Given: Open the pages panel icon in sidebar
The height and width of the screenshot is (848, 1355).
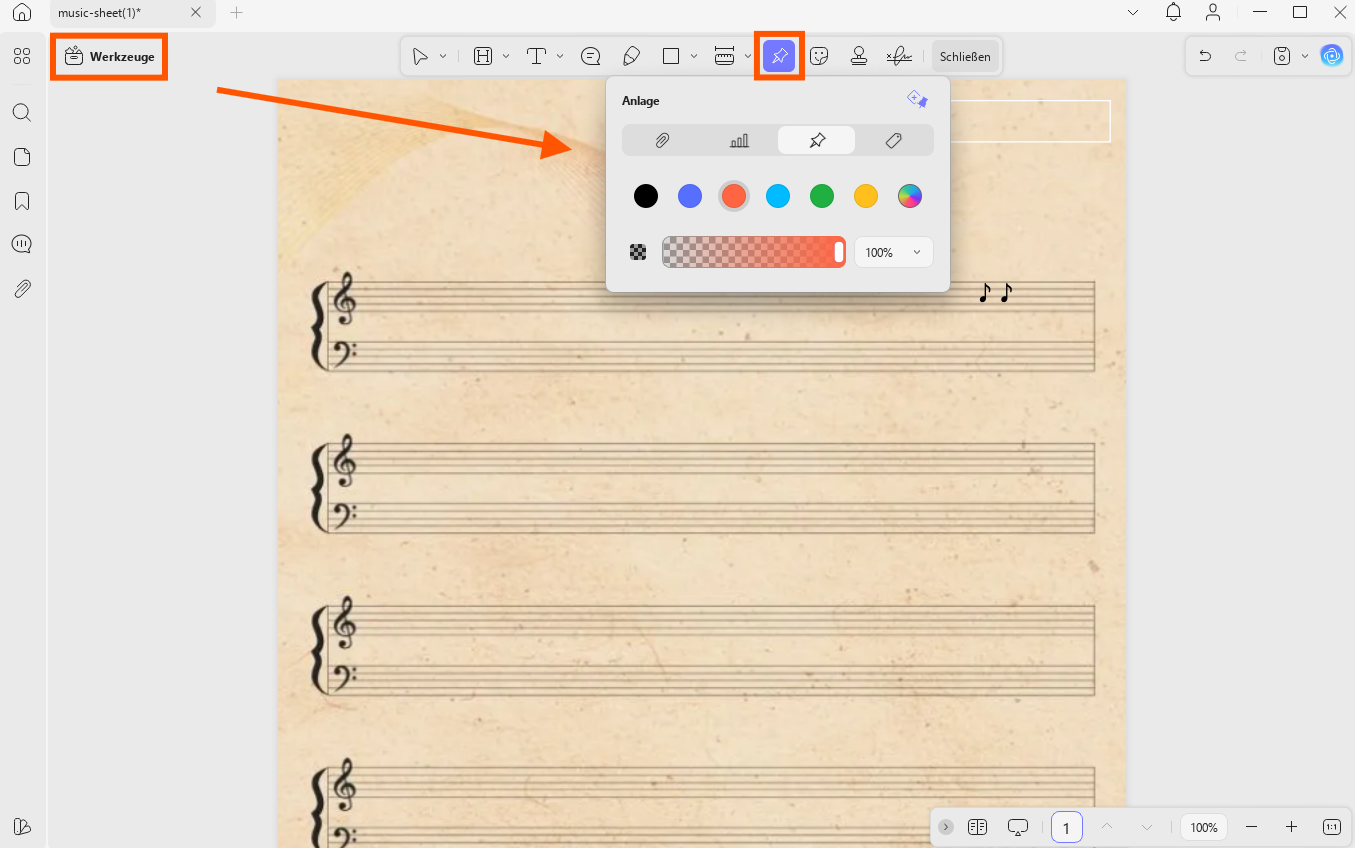Looking at the screenshot, I should [x=22, y=157].
